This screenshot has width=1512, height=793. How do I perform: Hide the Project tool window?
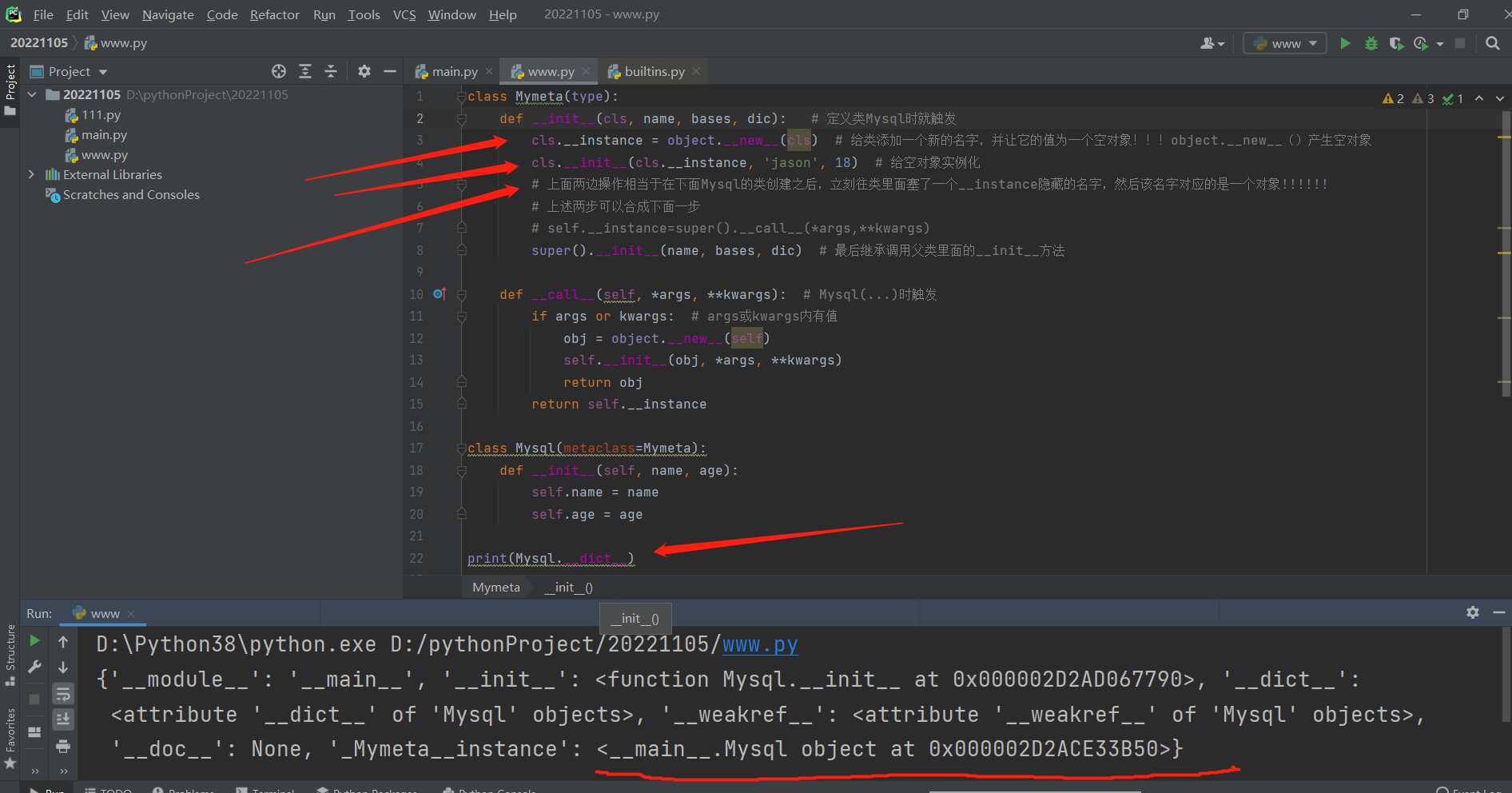pyautogui.click(x=390, y=71)
